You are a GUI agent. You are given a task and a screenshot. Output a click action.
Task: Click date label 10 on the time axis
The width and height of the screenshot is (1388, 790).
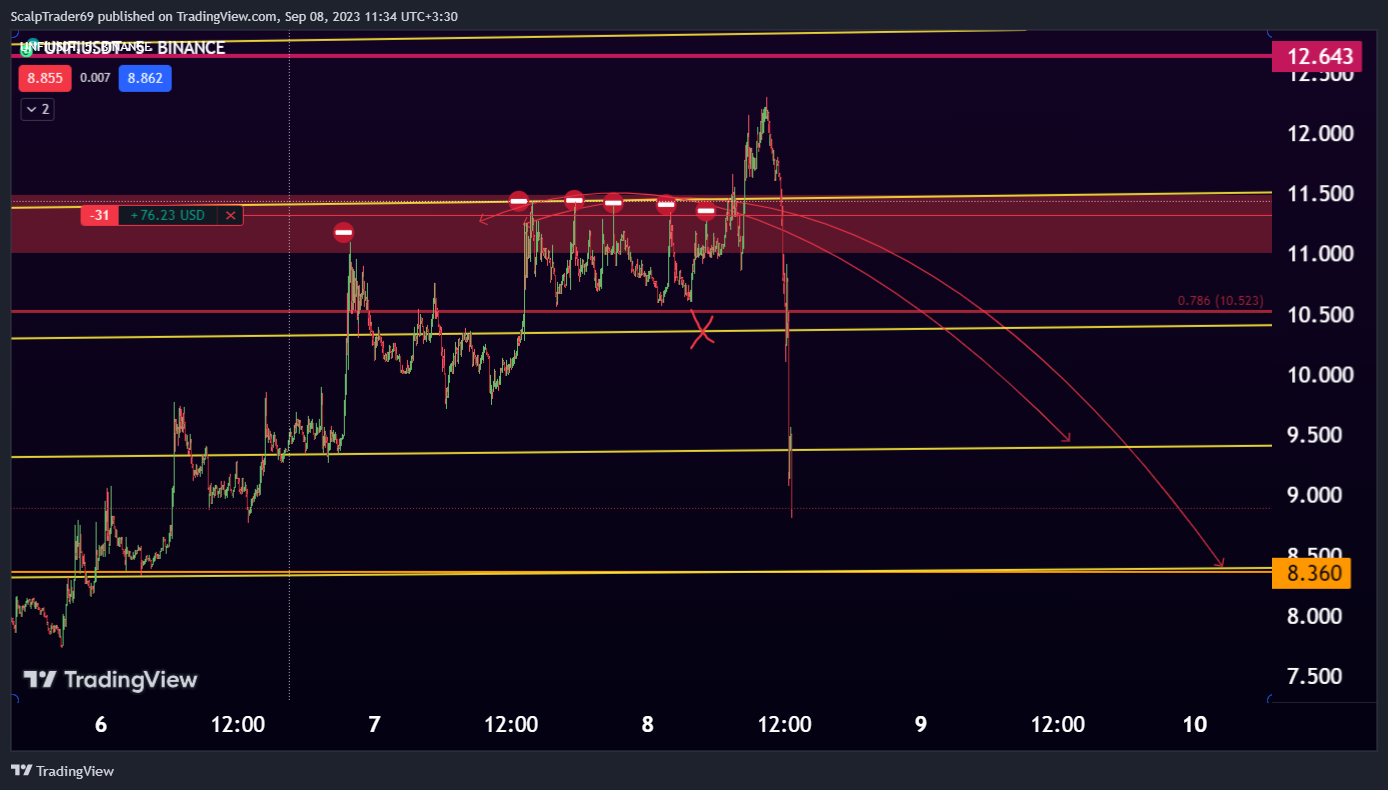click(x=1194, y=724)
